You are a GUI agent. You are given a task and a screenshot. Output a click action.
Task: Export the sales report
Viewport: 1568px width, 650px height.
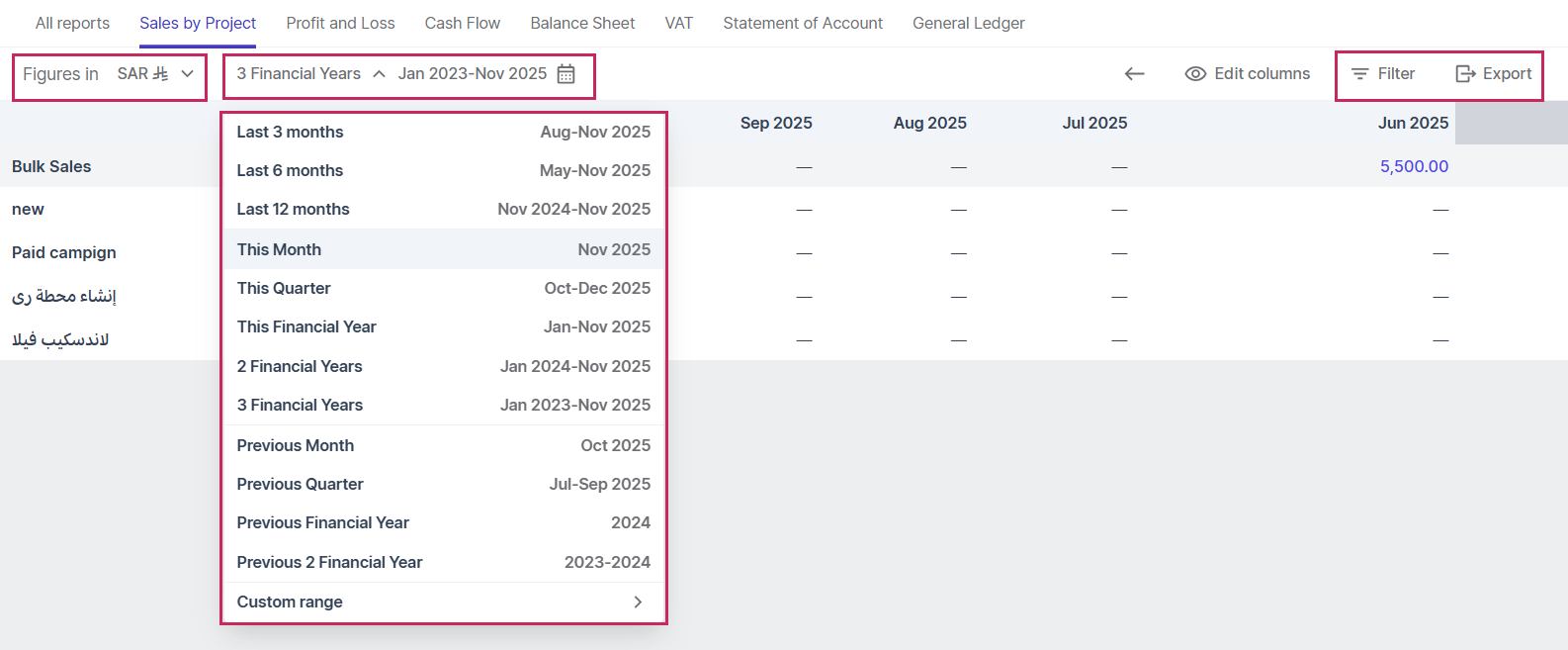[x=1494, y=74]
